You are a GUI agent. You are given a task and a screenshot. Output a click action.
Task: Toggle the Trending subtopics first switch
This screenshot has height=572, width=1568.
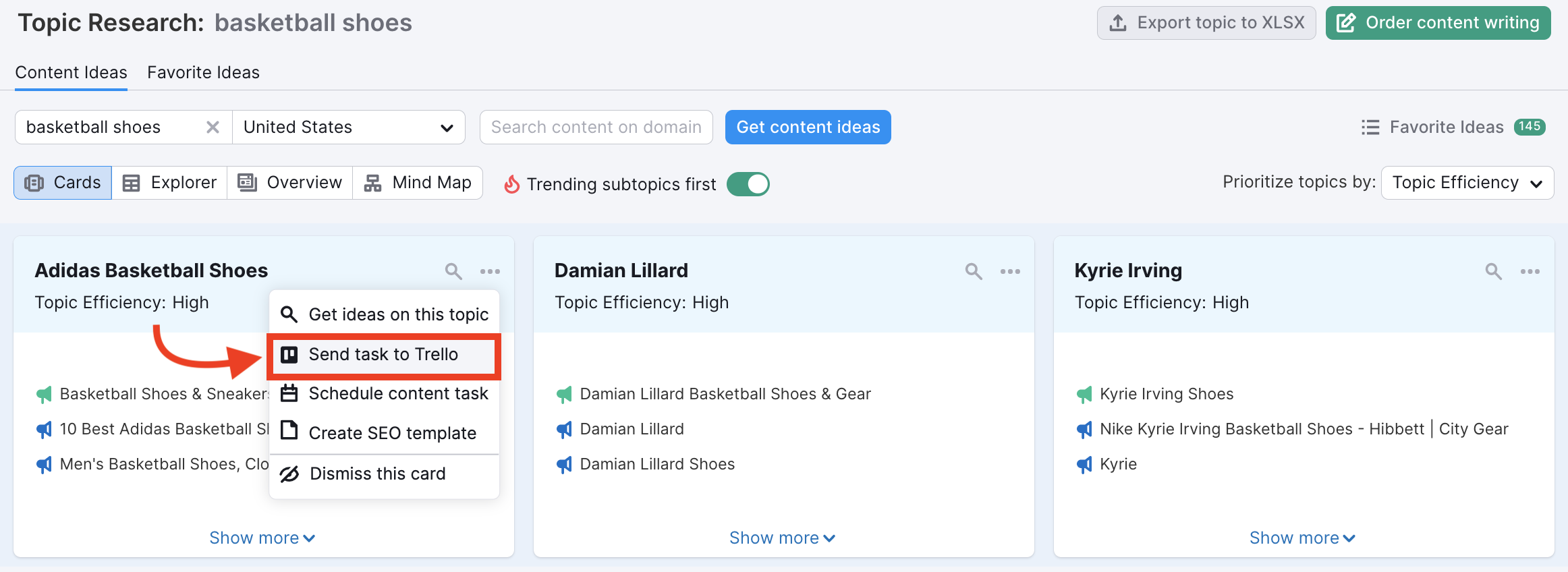click(748, 184)
